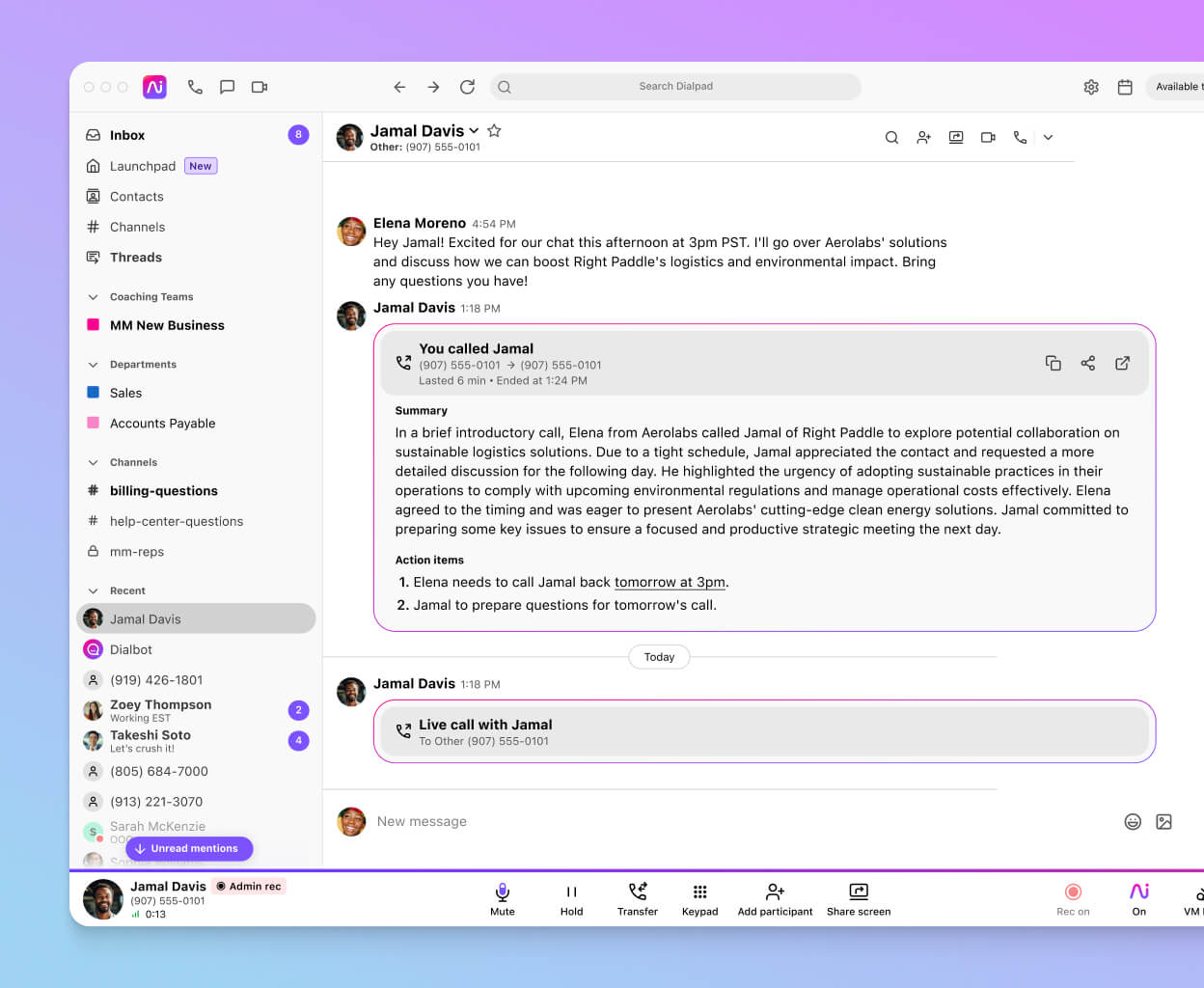Turn off the Ai assistant on the call
1204x988 pixels.
coord(1139,898)
